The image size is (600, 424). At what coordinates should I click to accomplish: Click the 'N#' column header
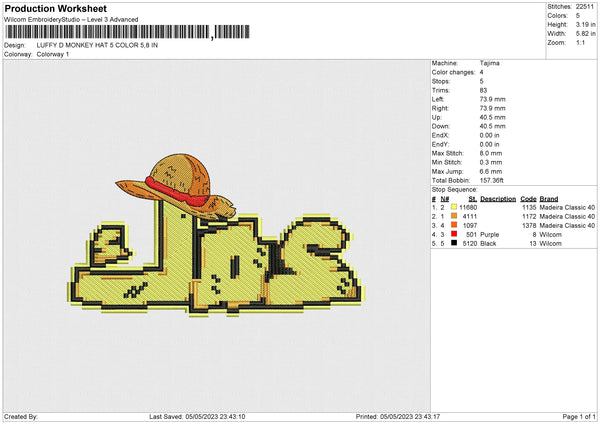pos(445,199)
